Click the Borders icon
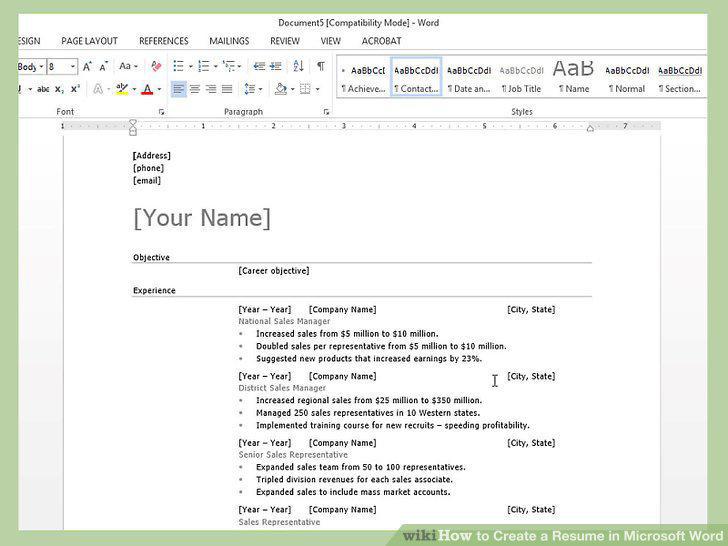728x546 pixels. (305, 89)
